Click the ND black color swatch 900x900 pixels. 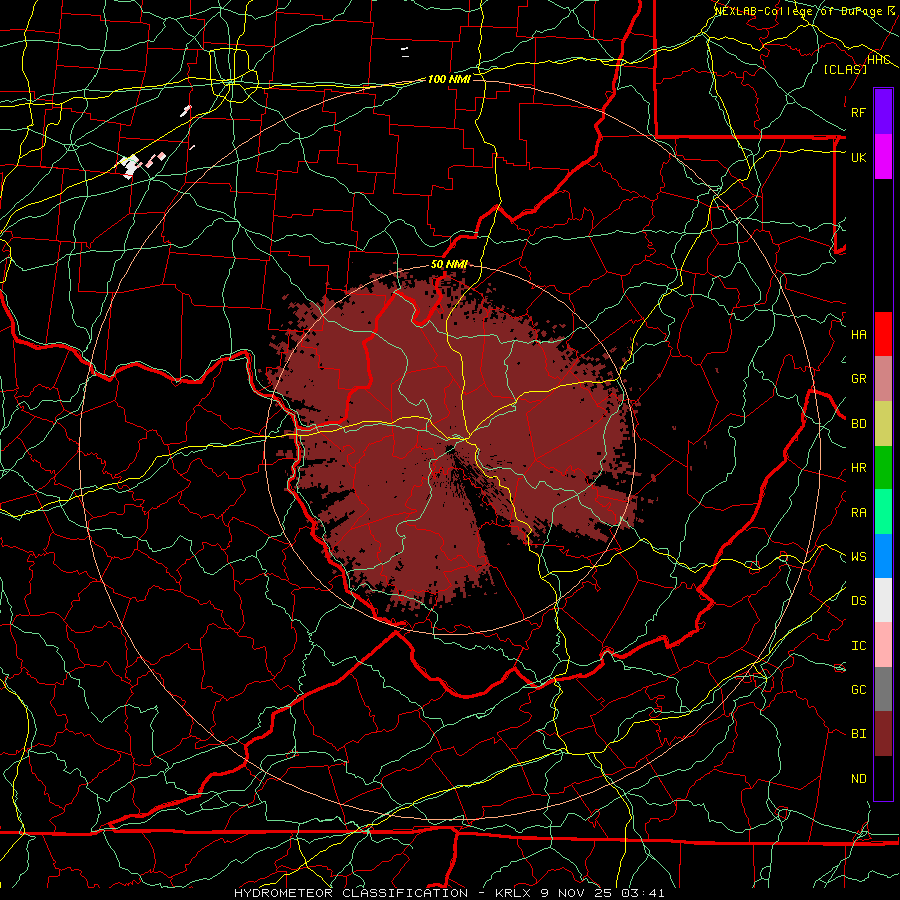[x=883, y=778]
